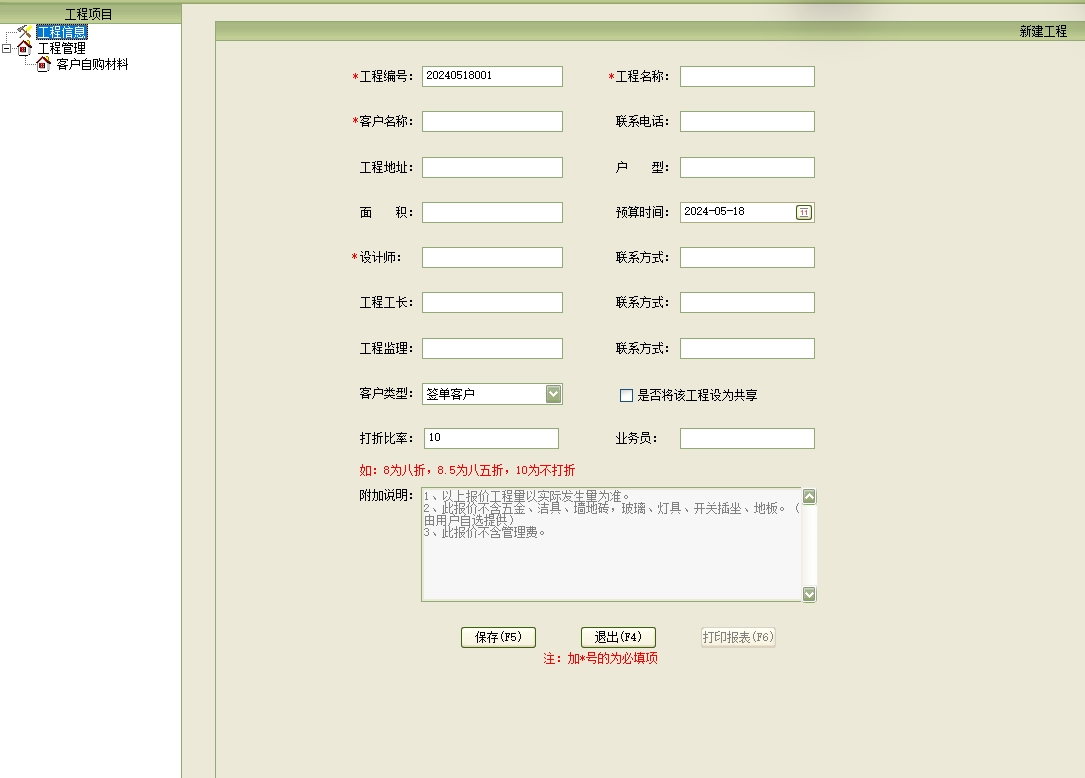1085x778 pixels.
Task: Collapse the 工程管理 tree node
Action: pos(7,48)
